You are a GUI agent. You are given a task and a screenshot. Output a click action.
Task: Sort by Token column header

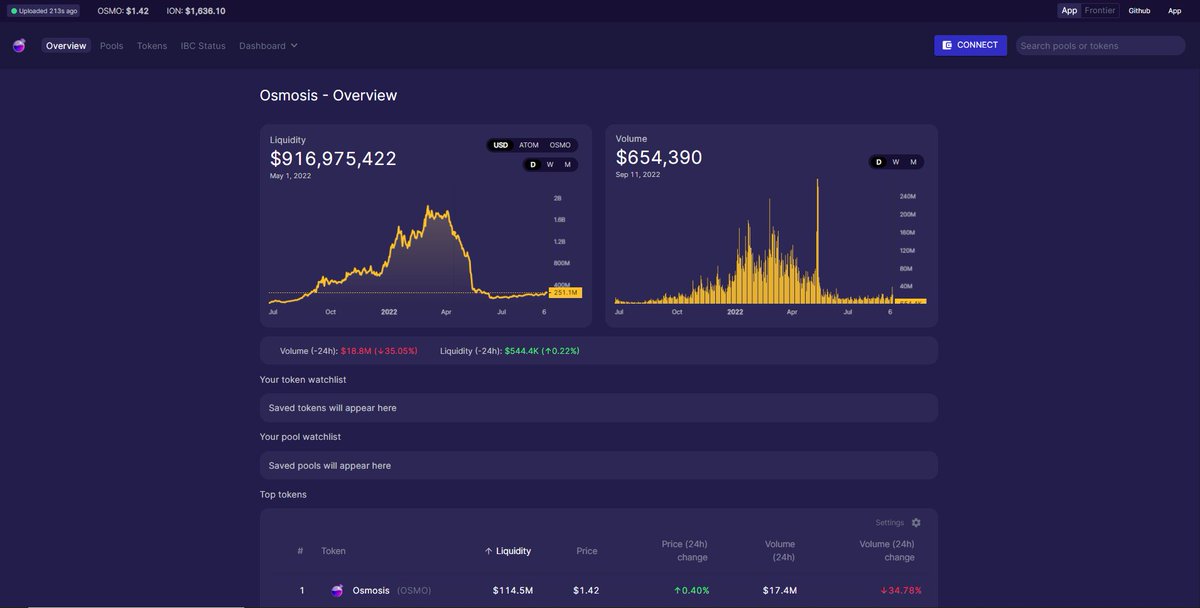click(333, 551)
